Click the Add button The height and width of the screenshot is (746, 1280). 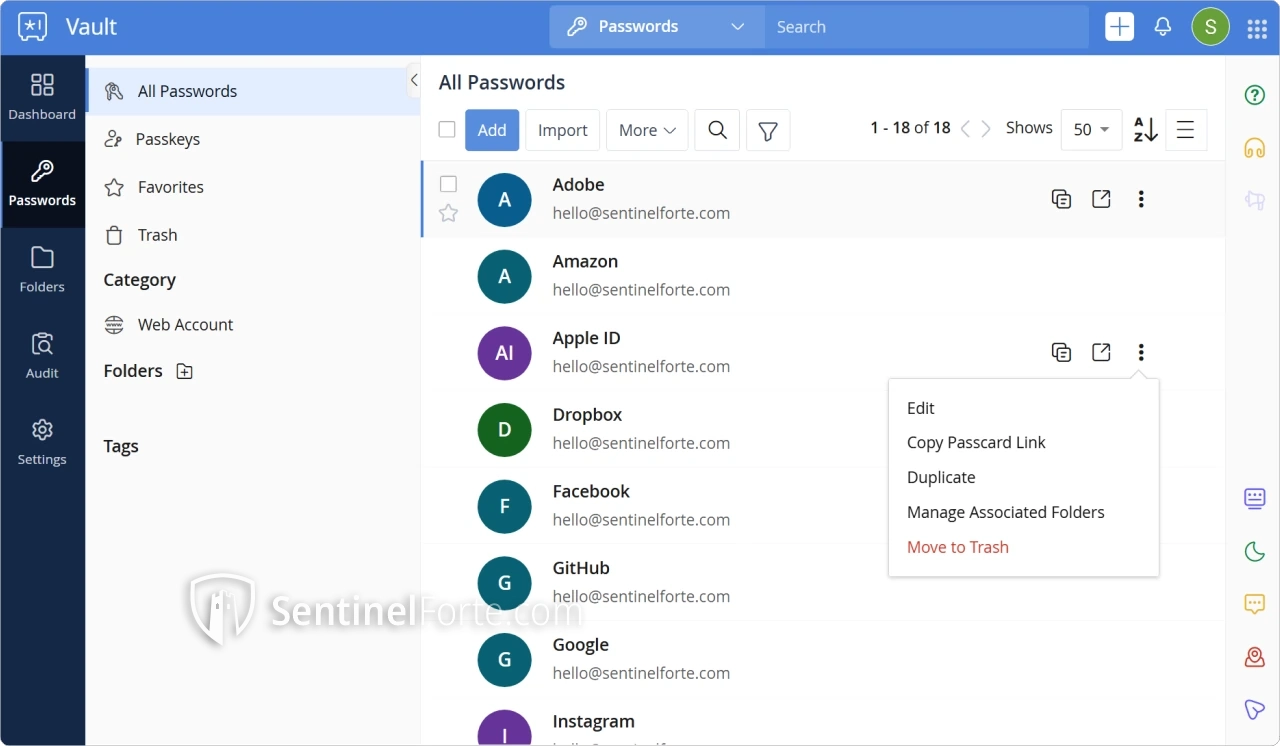click(492, 130)
